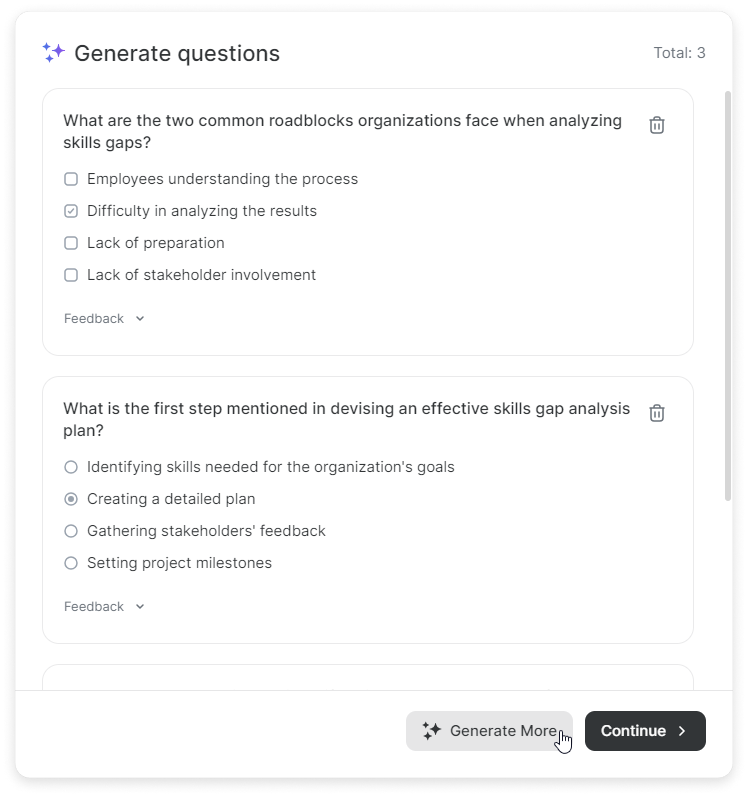Tick the 'Lack of preparation' checkbox
The width and height of the screenshot is (748, 797).
pyautogui.click(x=71, y=243)
